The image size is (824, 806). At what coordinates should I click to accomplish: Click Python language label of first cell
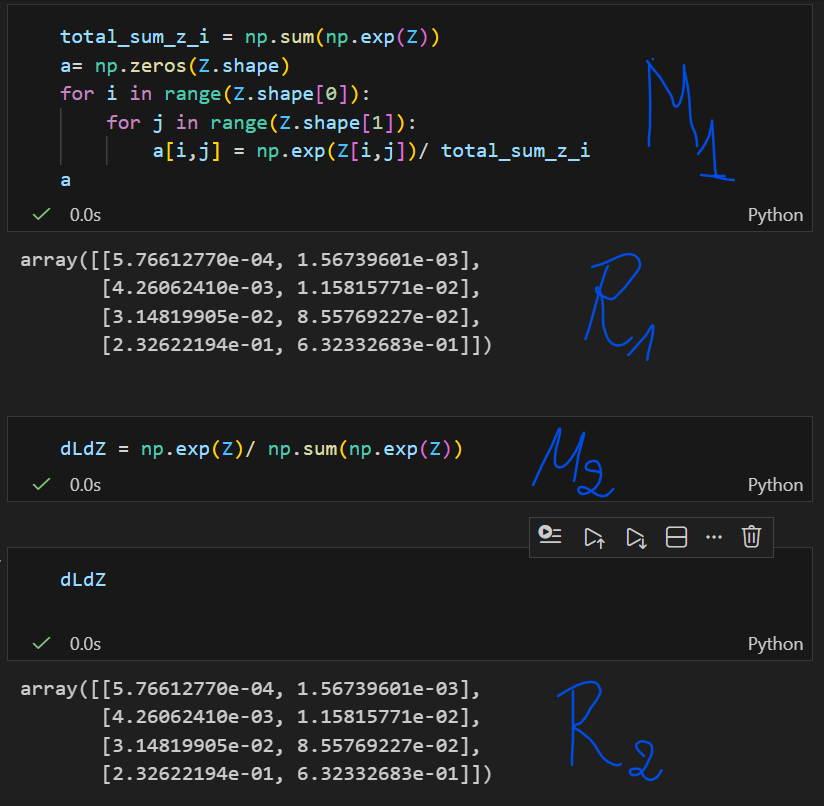tap(775, 215)
